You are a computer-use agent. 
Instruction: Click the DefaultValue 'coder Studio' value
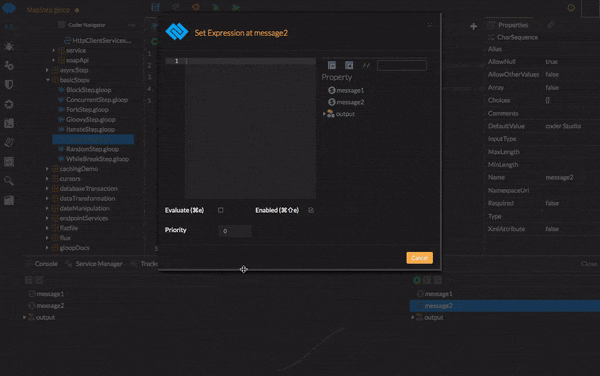(563, 126)
